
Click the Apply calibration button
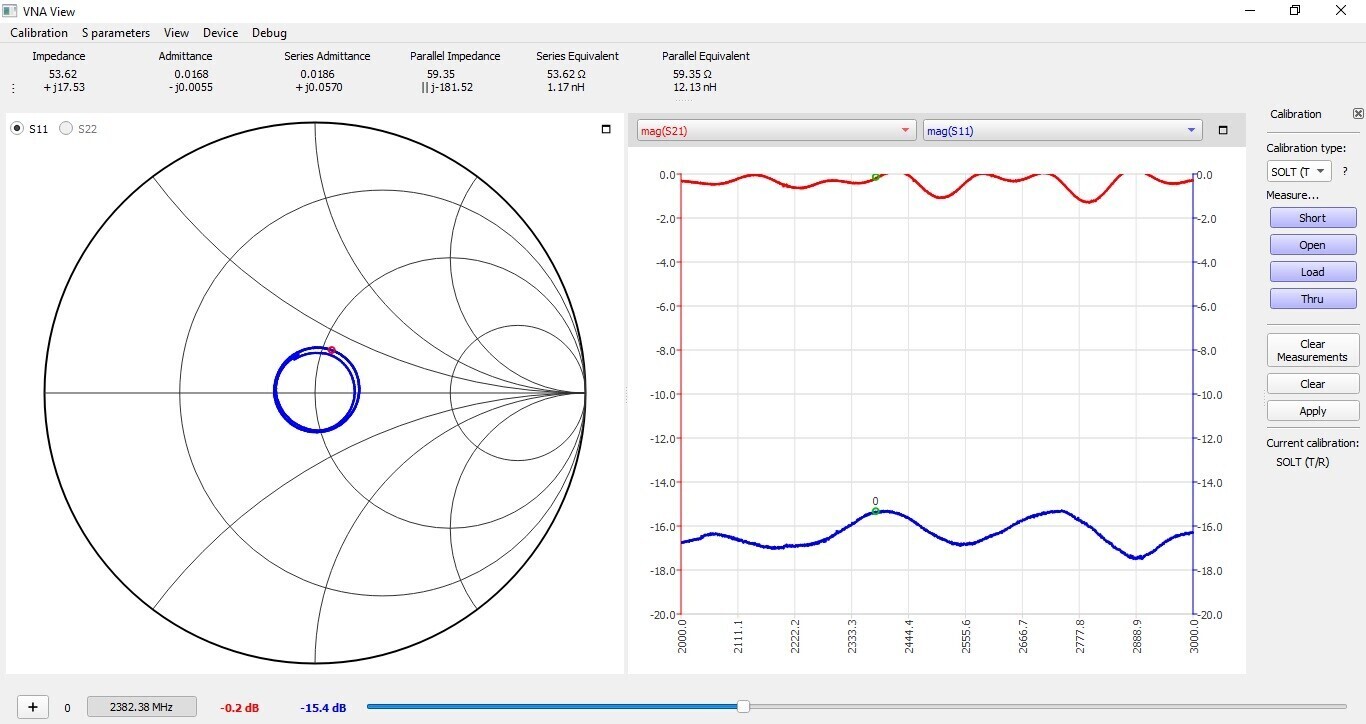tap(1313, 411)
